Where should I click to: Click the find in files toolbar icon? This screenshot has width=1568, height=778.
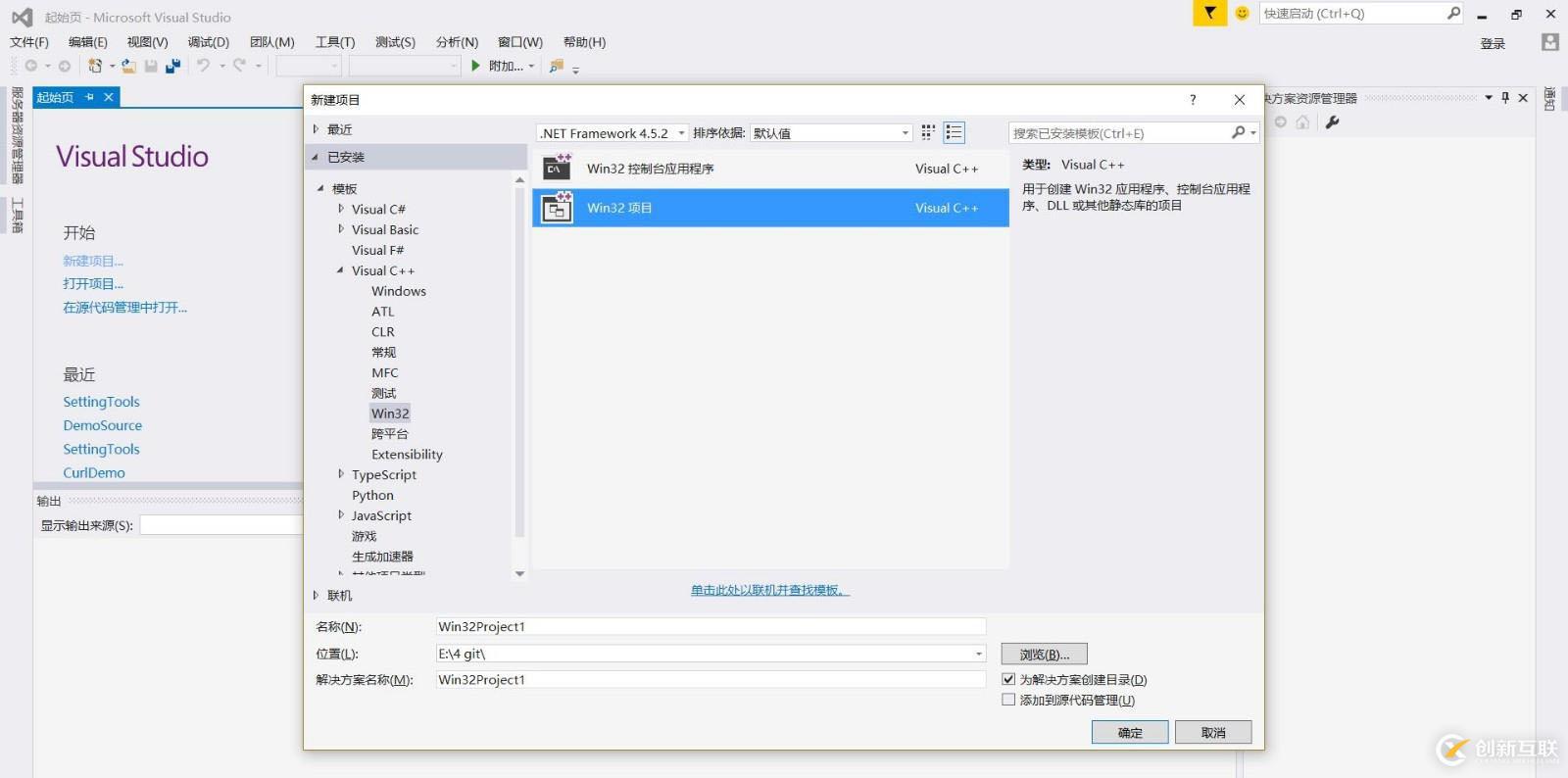point(556,66)
